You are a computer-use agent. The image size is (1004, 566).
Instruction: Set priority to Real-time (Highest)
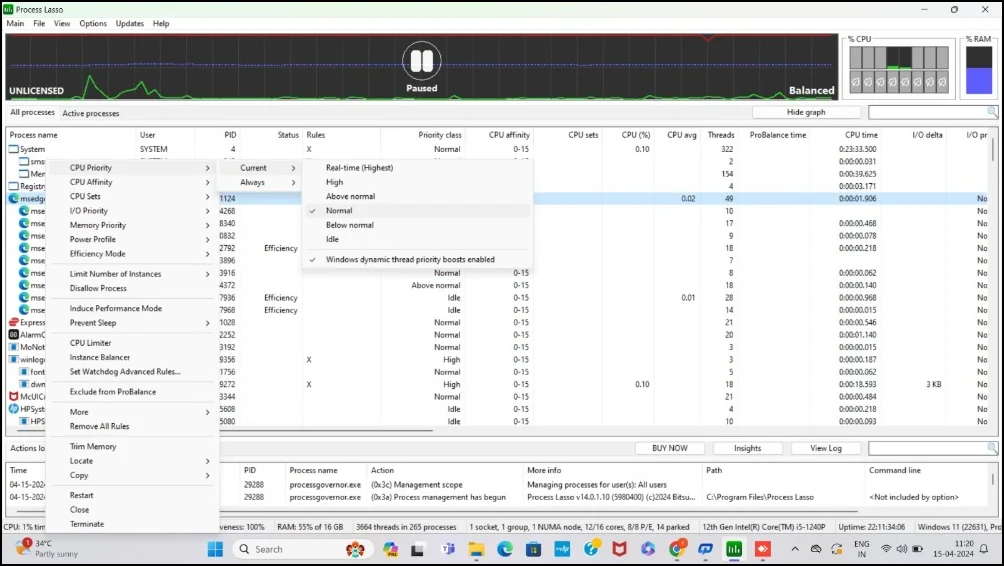point(417,168)
